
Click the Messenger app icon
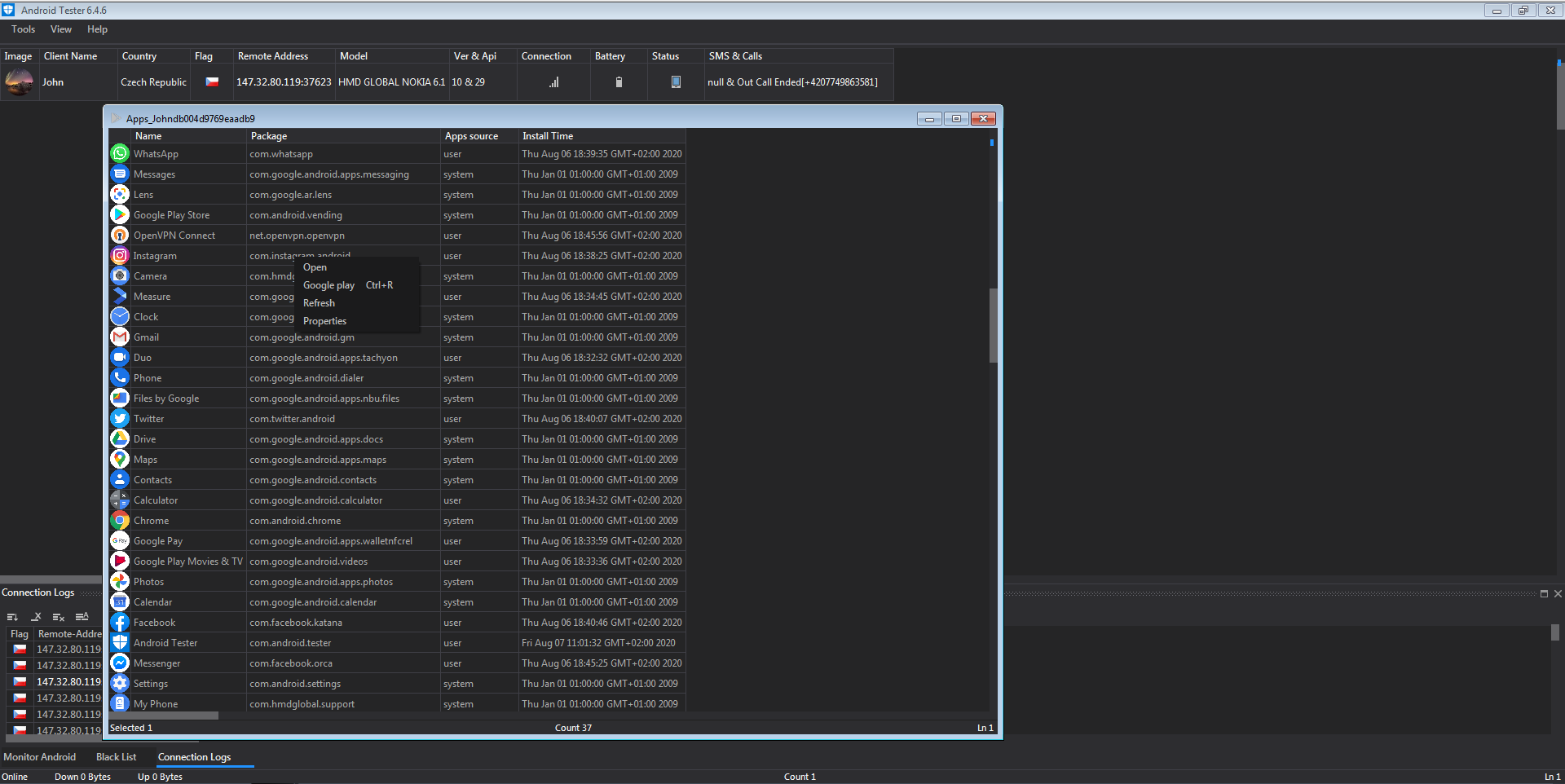click(120, 663)
